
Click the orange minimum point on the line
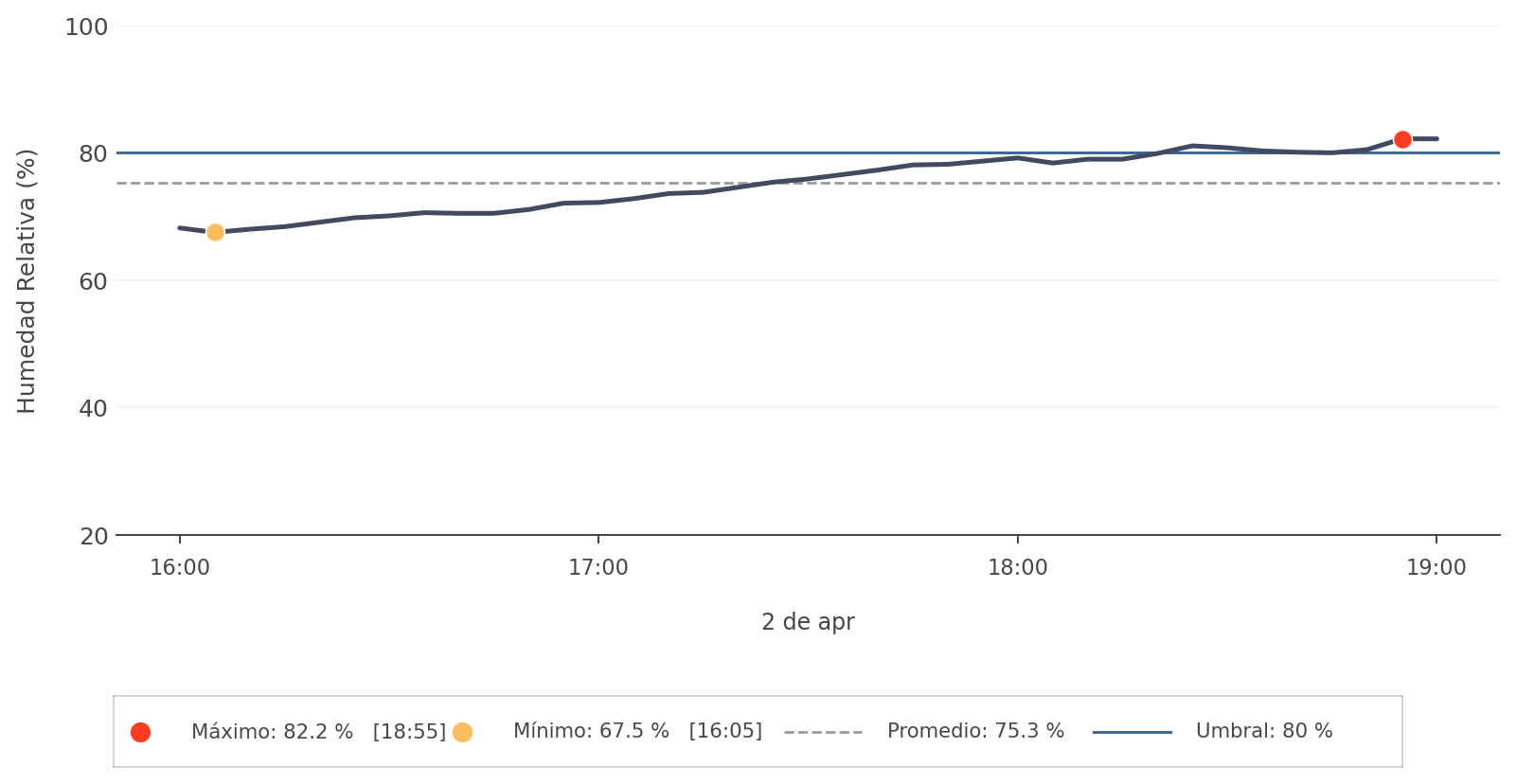[x=215, y=232]
